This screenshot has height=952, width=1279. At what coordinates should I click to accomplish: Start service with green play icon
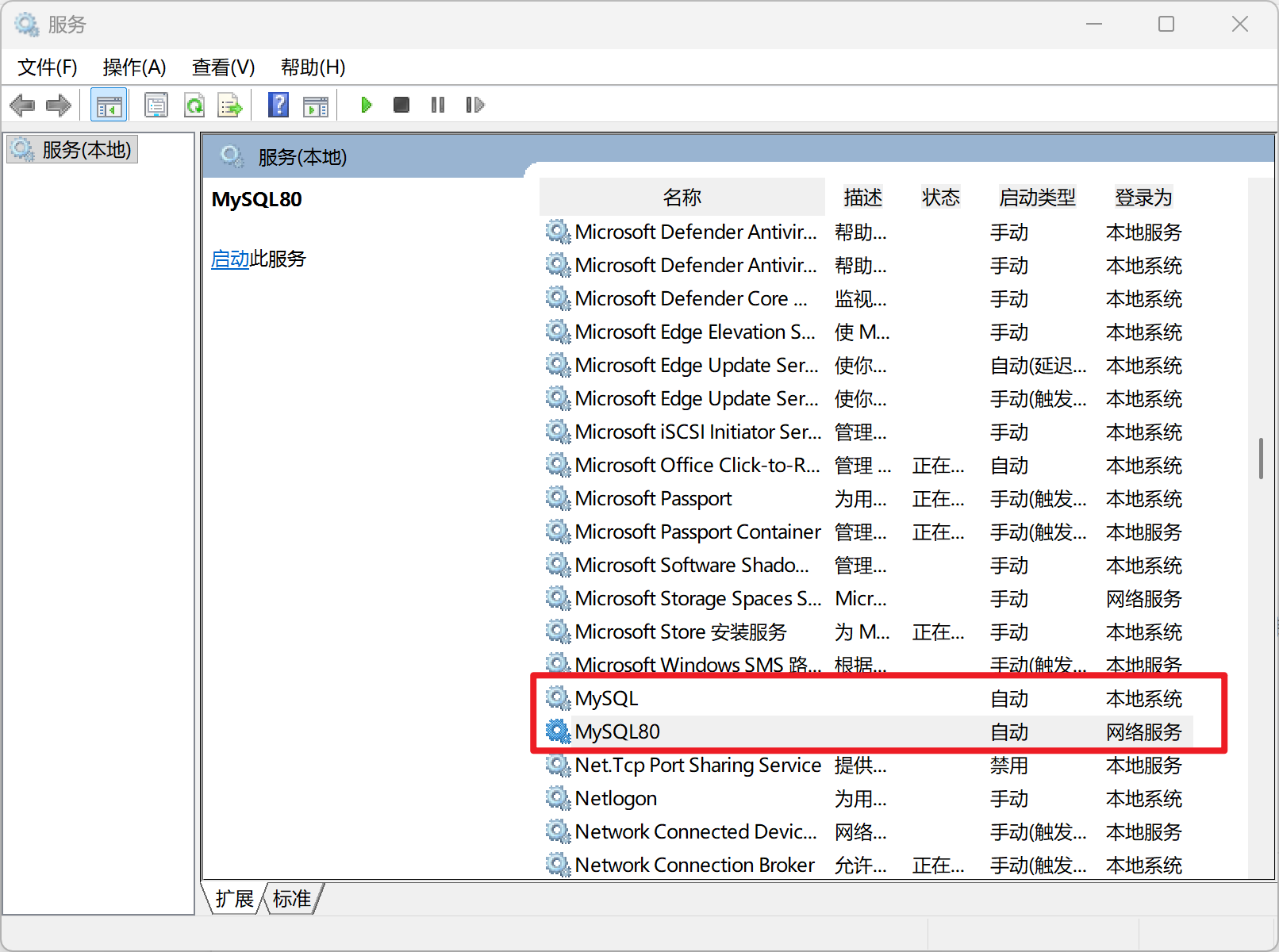(x=366, y=105)
